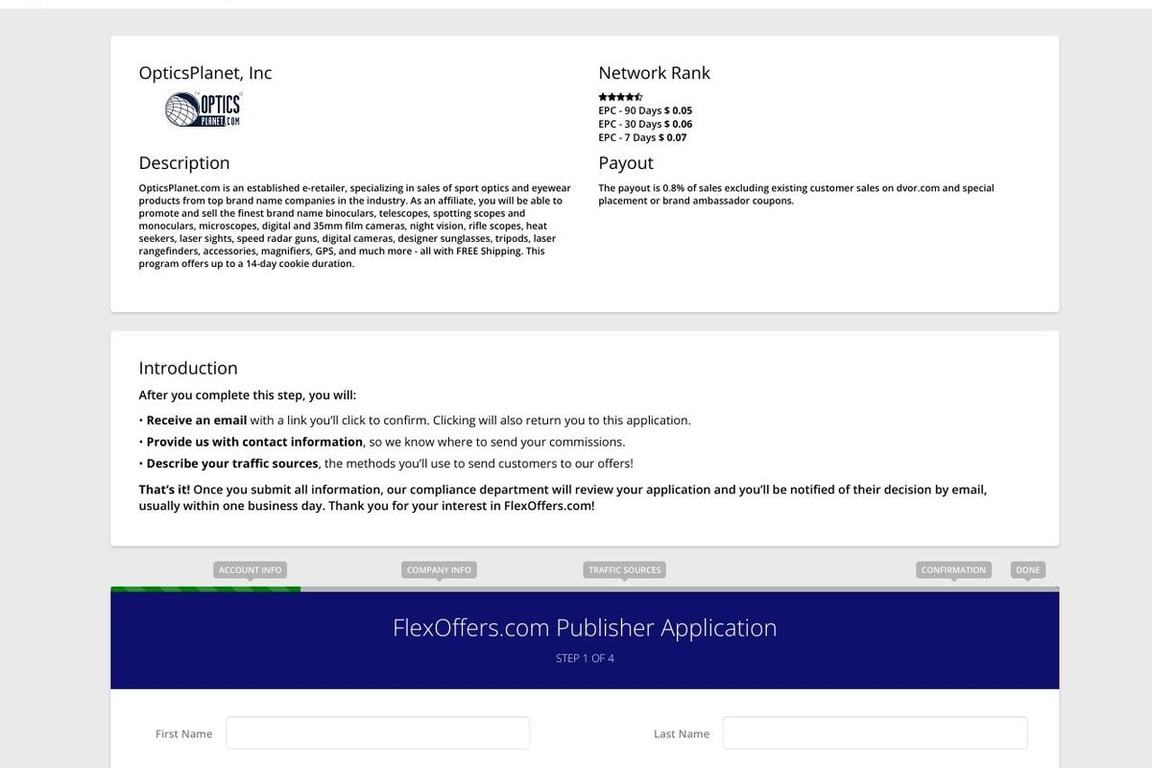Click the bold Receive an email text
1152x768 pixels.
[196, 420]
